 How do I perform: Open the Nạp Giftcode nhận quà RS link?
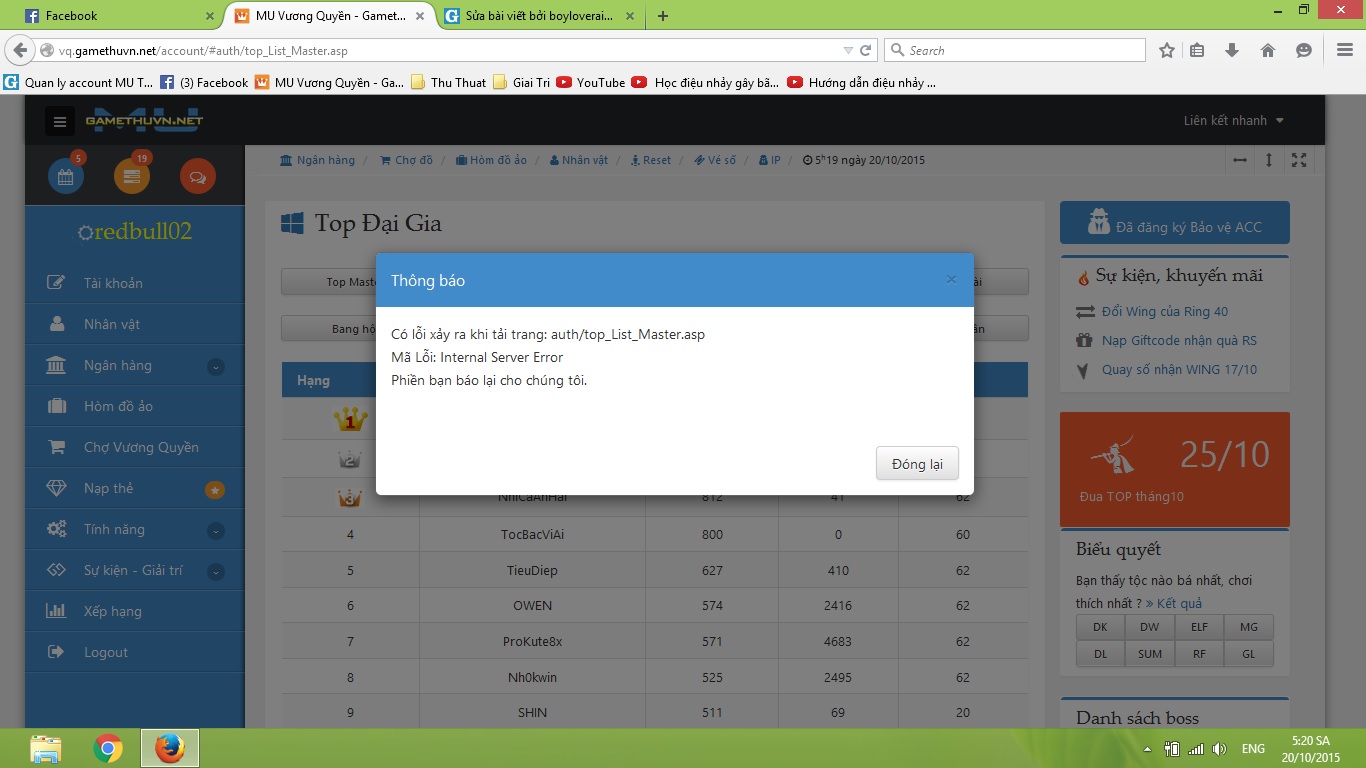pos(1179,340)
